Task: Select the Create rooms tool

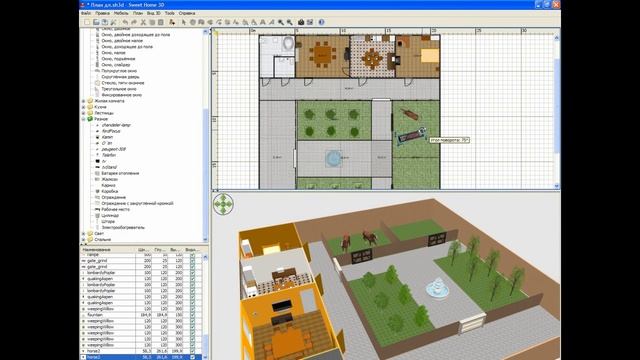Action: click(x=210, y=22)
